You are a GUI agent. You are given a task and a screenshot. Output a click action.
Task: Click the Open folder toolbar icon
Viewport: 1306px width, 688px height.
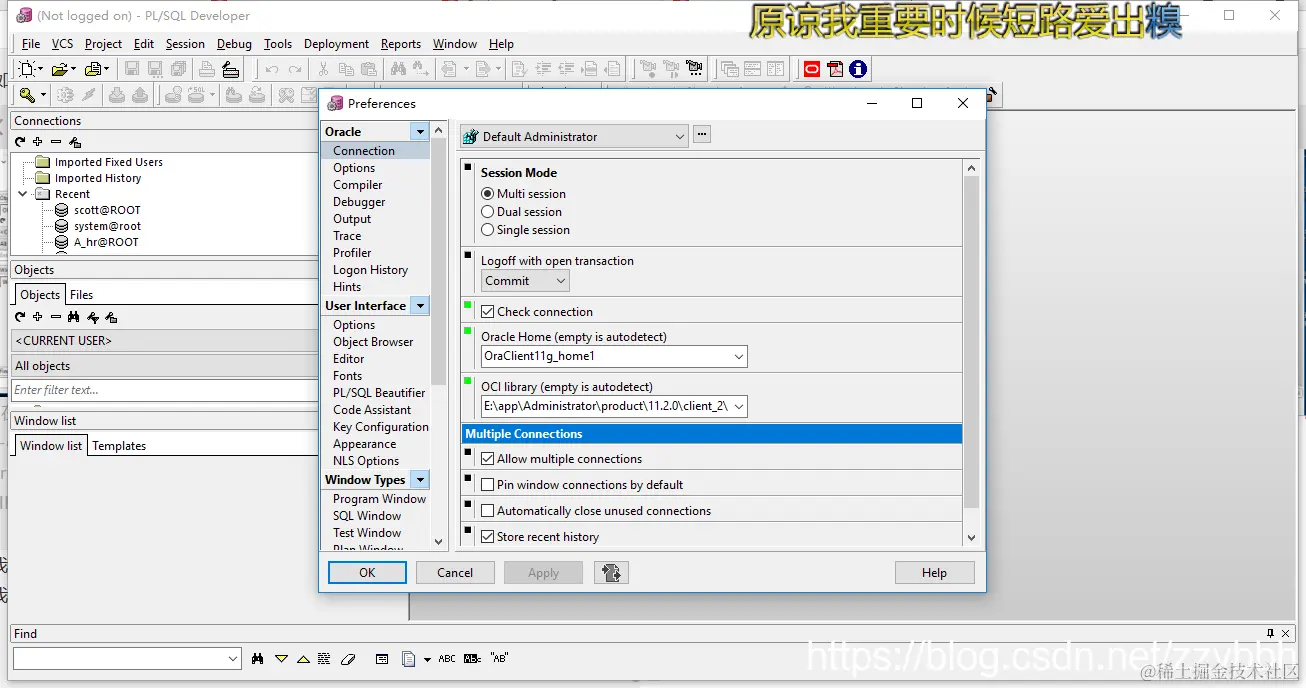pyautogui.click(x=60, y=69)
